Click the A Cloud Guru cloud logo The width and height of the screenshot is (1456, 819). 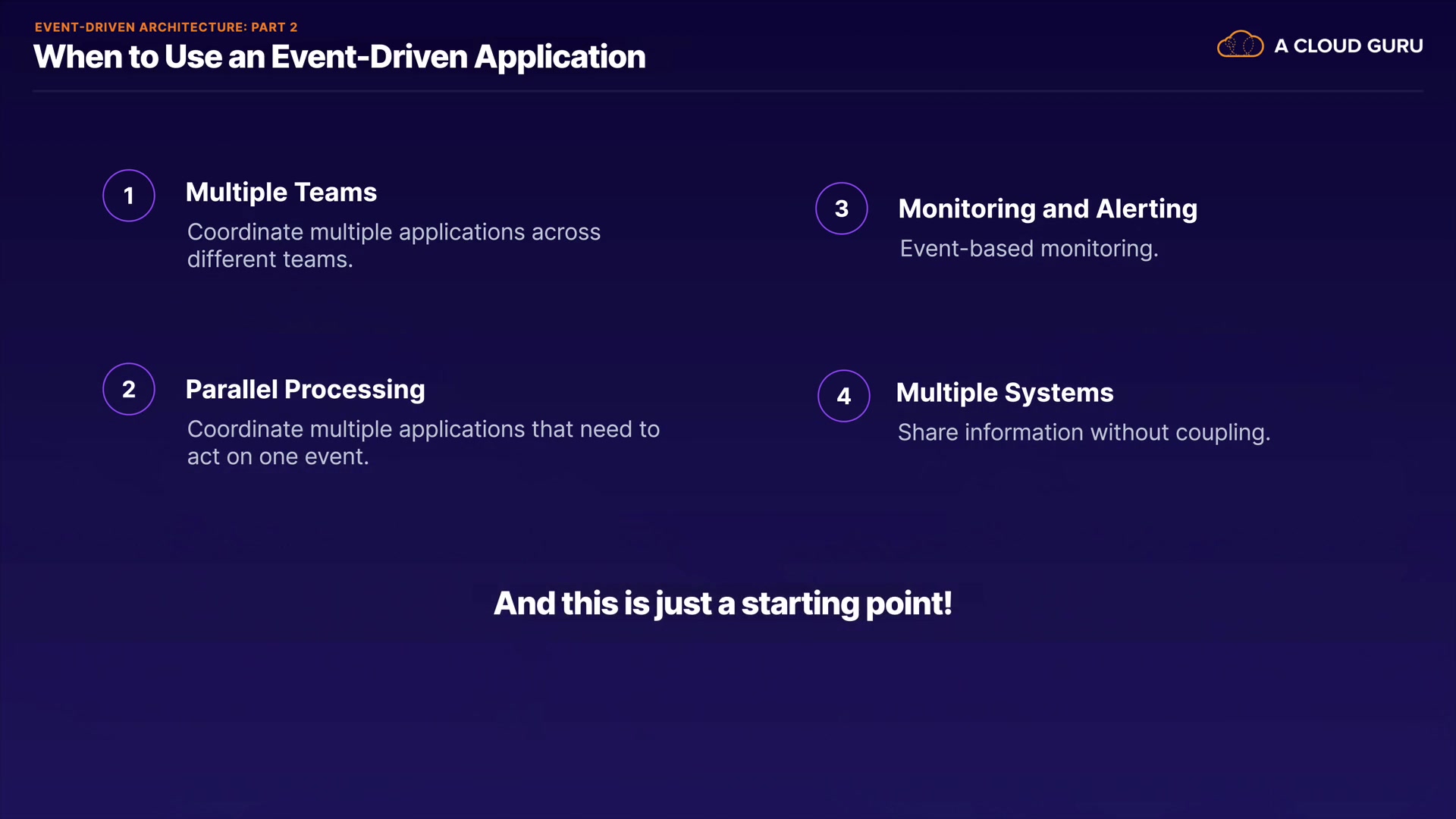pos(1240,45)
